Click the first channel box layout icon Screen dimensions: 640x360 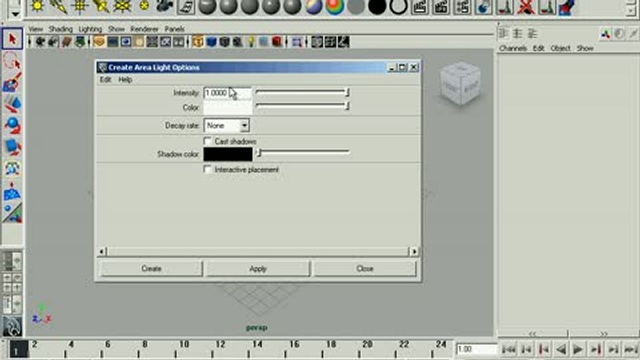pos(504,33)
